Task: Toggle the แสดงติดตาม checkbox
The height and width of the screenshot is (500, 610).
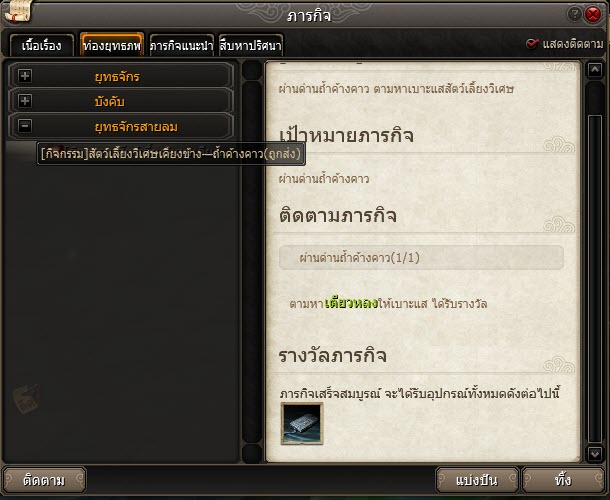Action: (532, 44)
